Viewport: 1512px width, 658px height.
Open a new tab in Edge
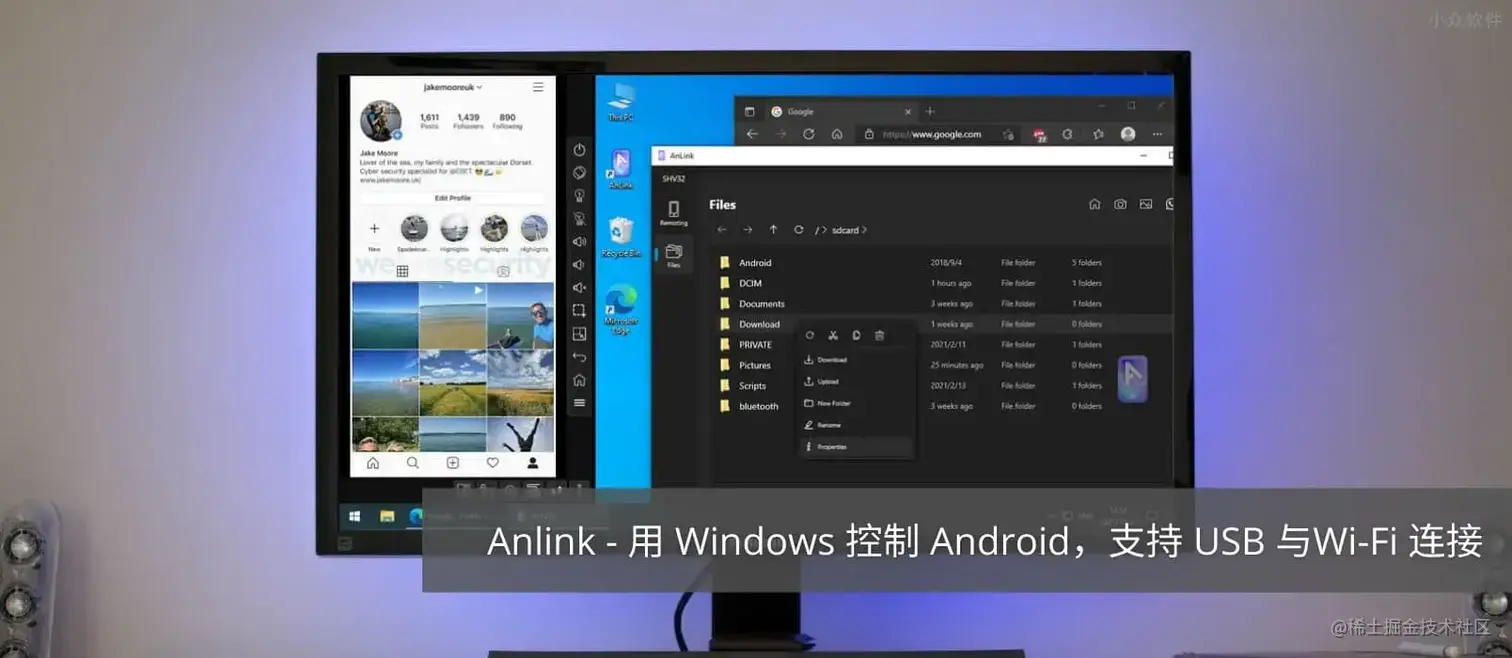click(x=930, y=111)
